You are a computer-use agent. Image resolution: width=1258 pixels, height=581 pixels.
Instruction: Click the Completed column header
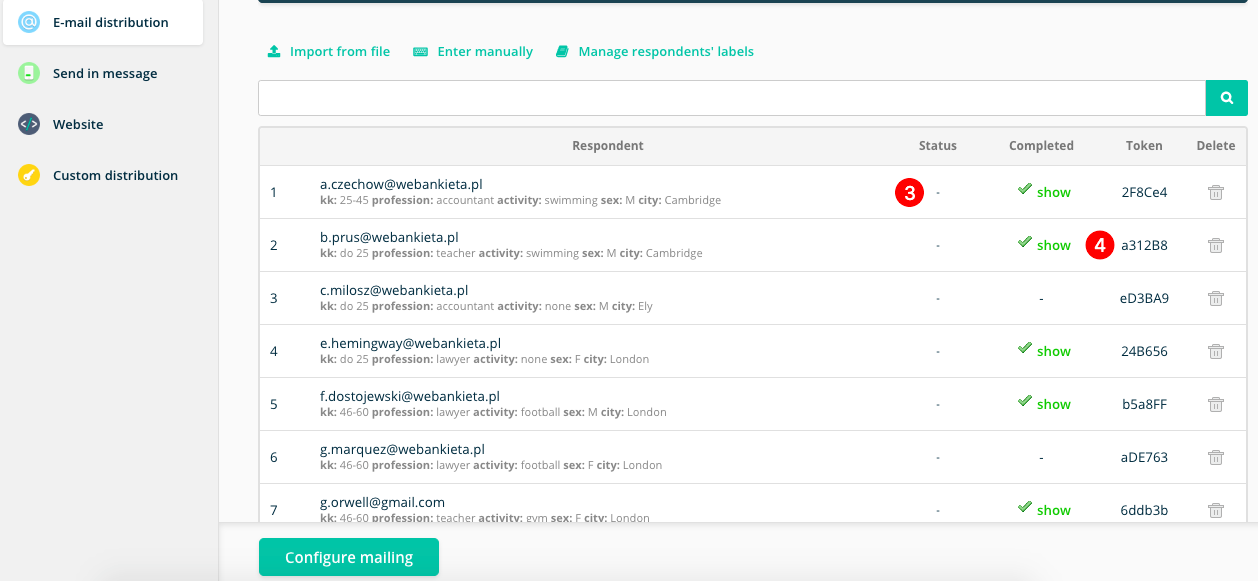pos(1041,146)
